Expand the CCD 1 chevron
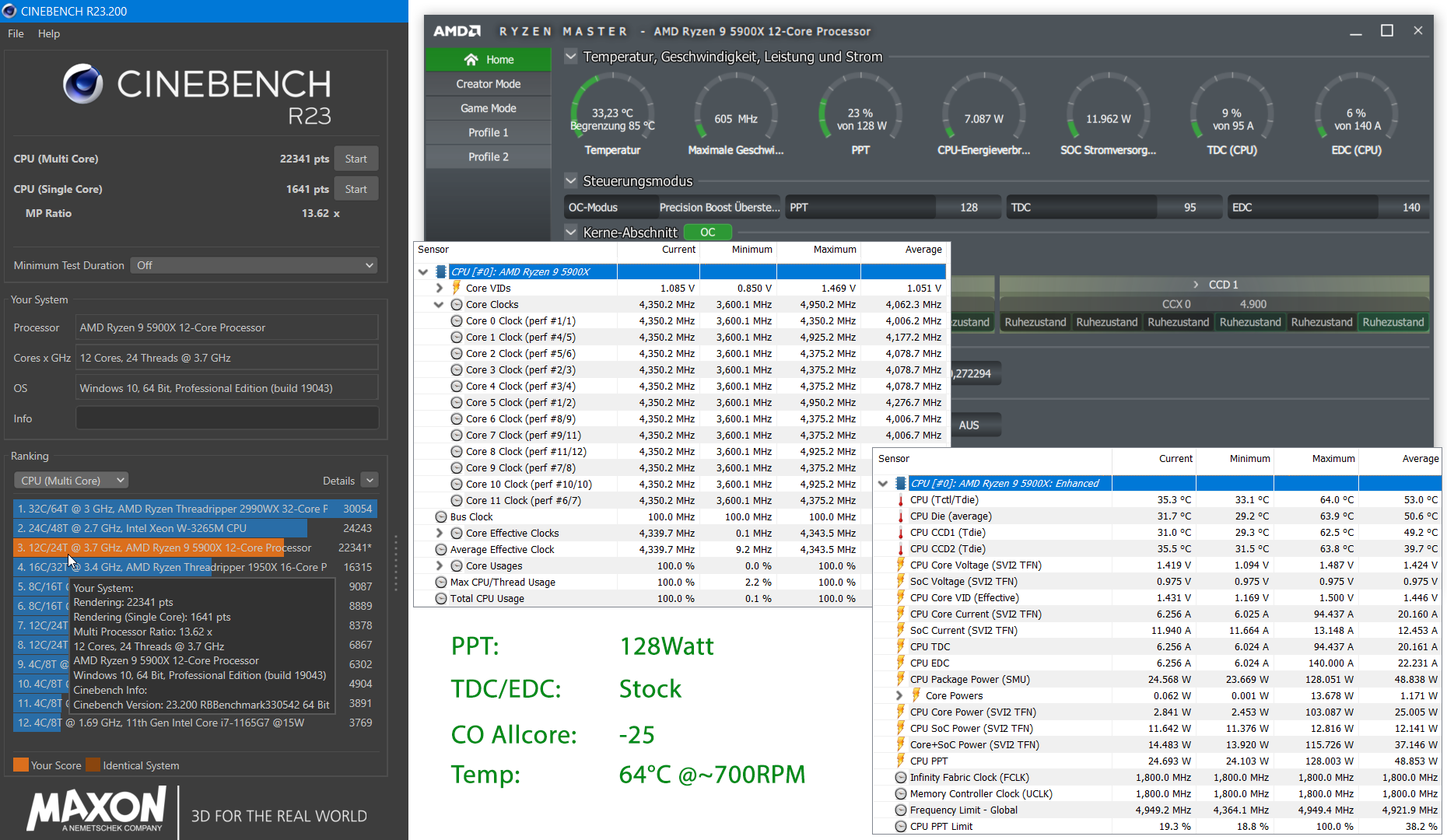Image resolution: width=1447 pixels, height=840 pixels. pos(1196,285)
